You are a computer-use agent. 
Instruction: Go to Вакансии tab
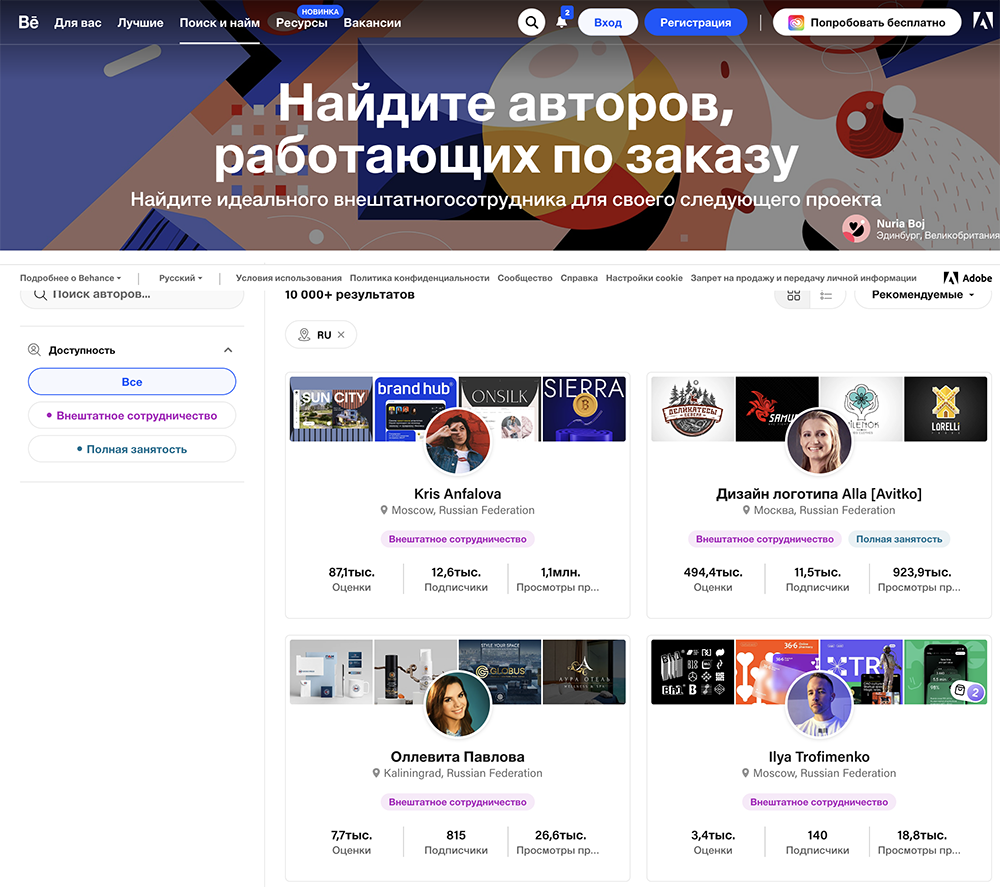[x=372, y=22]
